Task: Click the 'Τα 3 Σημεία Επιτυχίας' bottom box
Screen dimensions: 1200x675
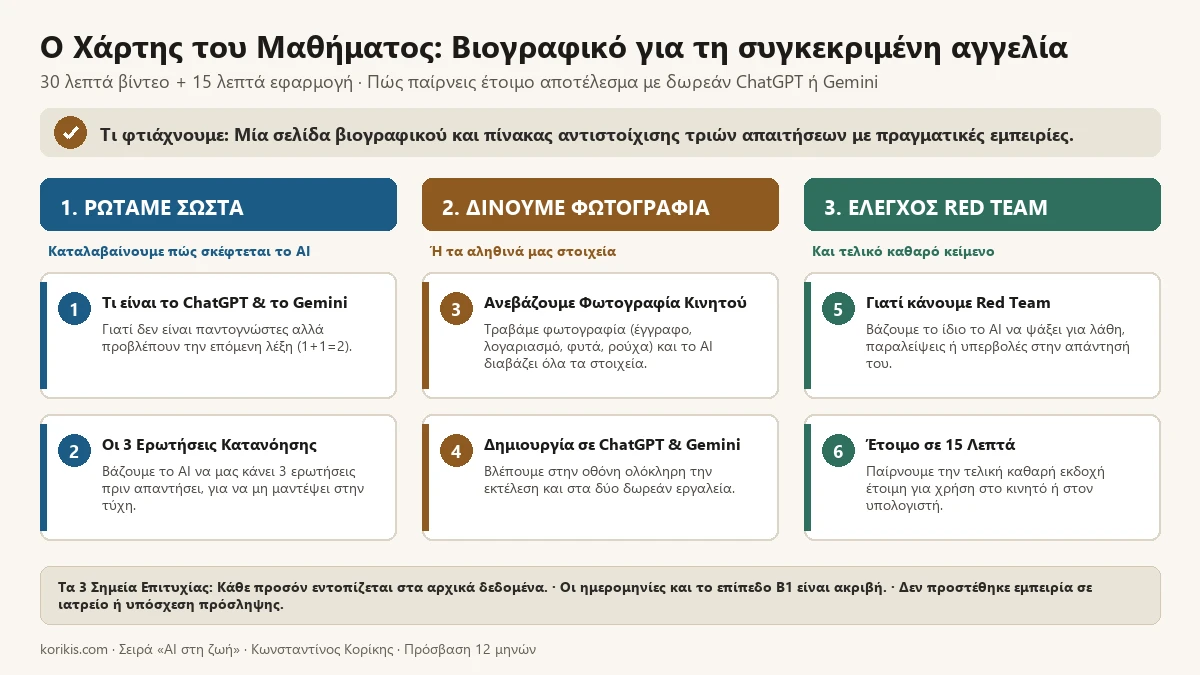Action: coord(600,596)
